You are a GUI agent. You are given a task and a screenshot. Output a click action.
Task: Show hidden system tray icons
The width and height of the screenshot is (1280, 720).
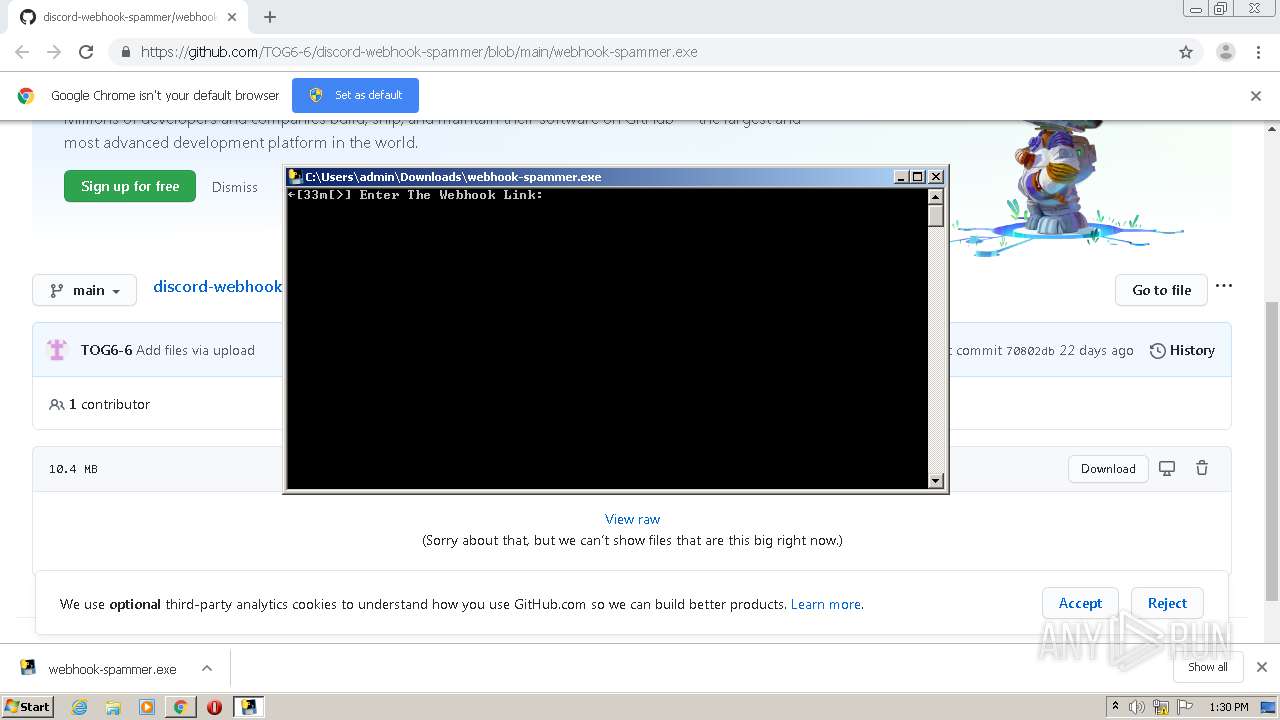coord(1115,707)
